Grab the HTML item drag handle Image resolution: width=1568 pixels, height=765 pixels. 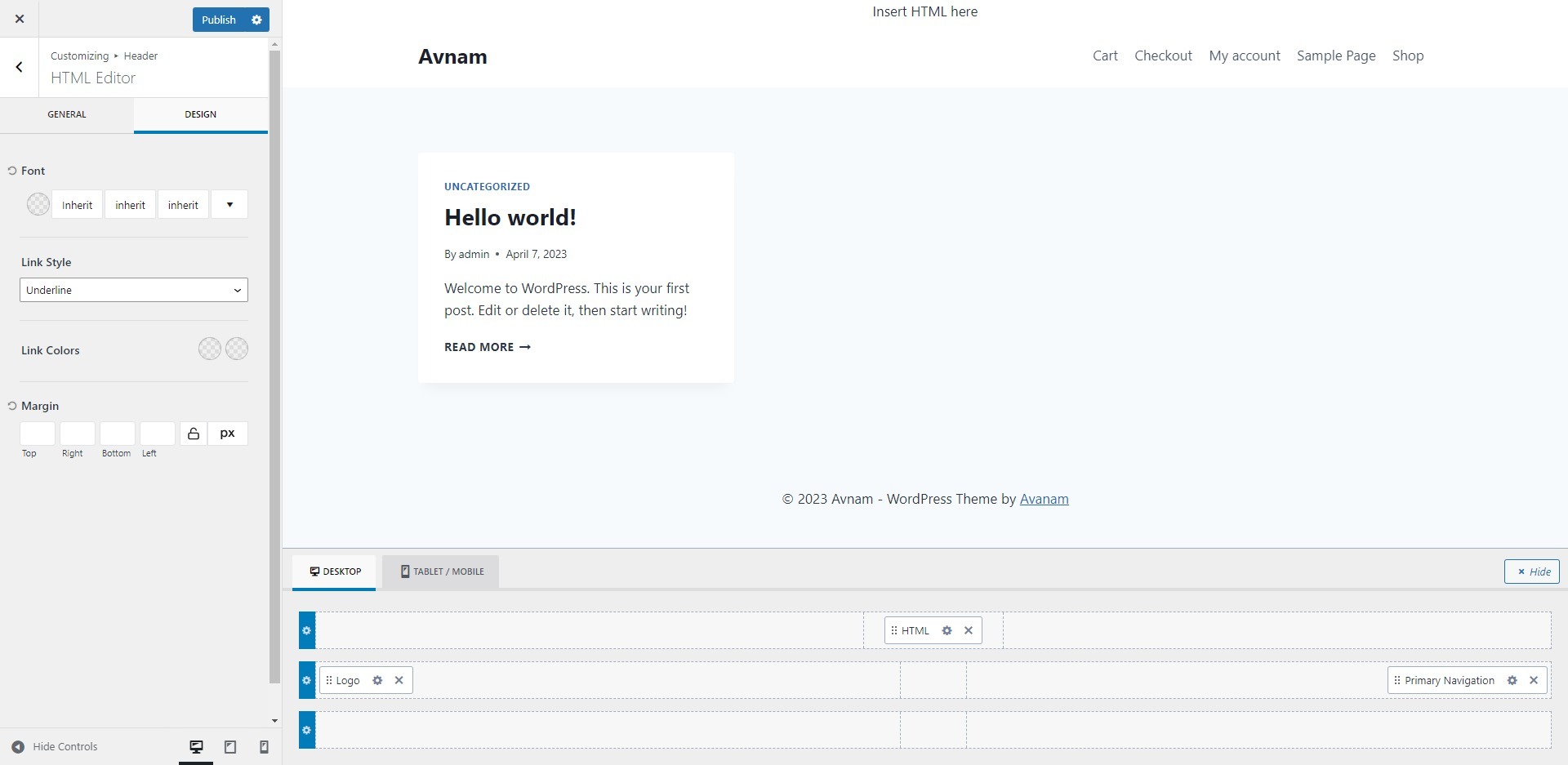pos(894,630)
